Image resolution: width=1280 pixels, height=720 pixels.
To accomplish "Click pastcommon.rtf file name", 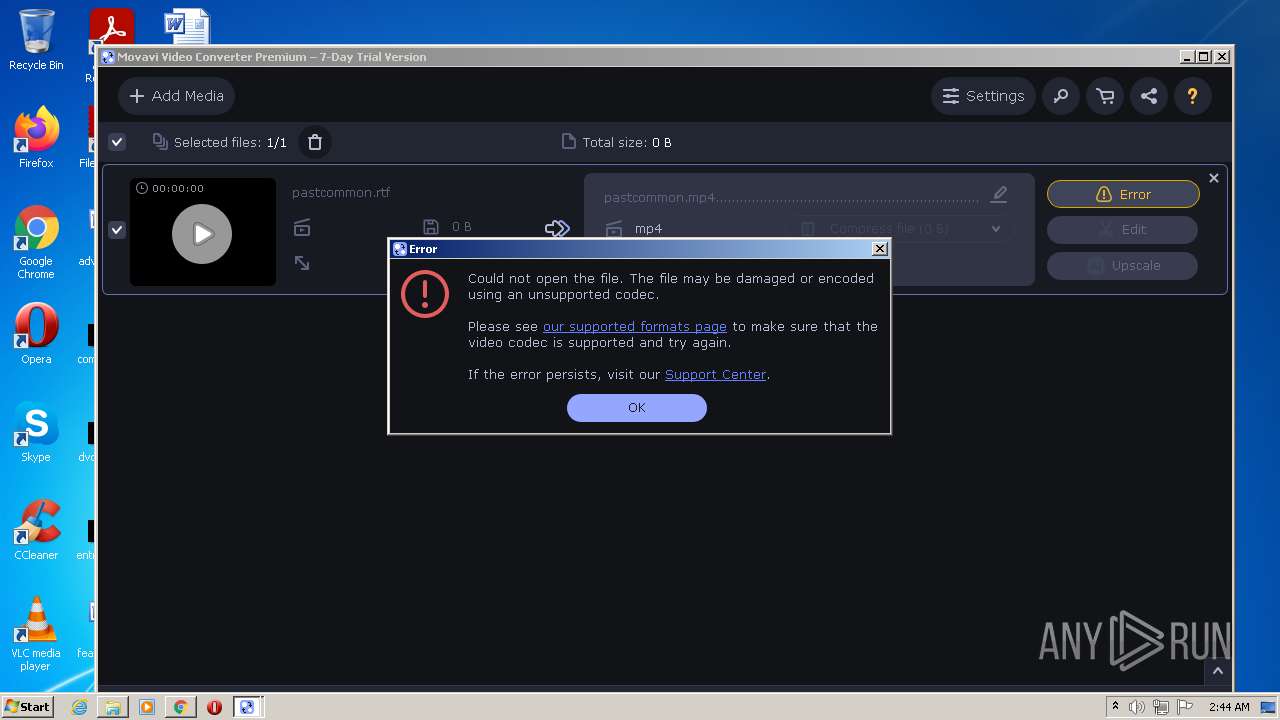I will tap(341, 192).
